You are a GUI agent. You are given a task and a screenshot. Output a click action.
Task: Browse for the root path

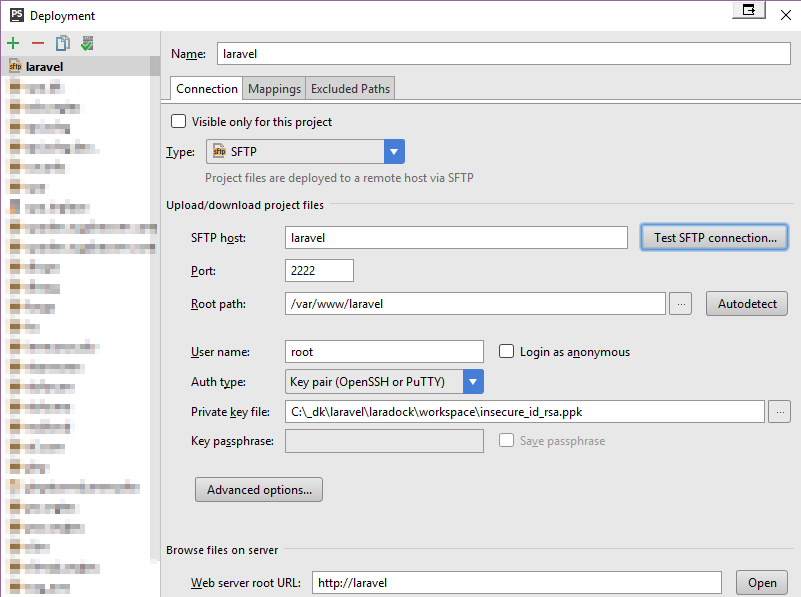pos(681,303)
